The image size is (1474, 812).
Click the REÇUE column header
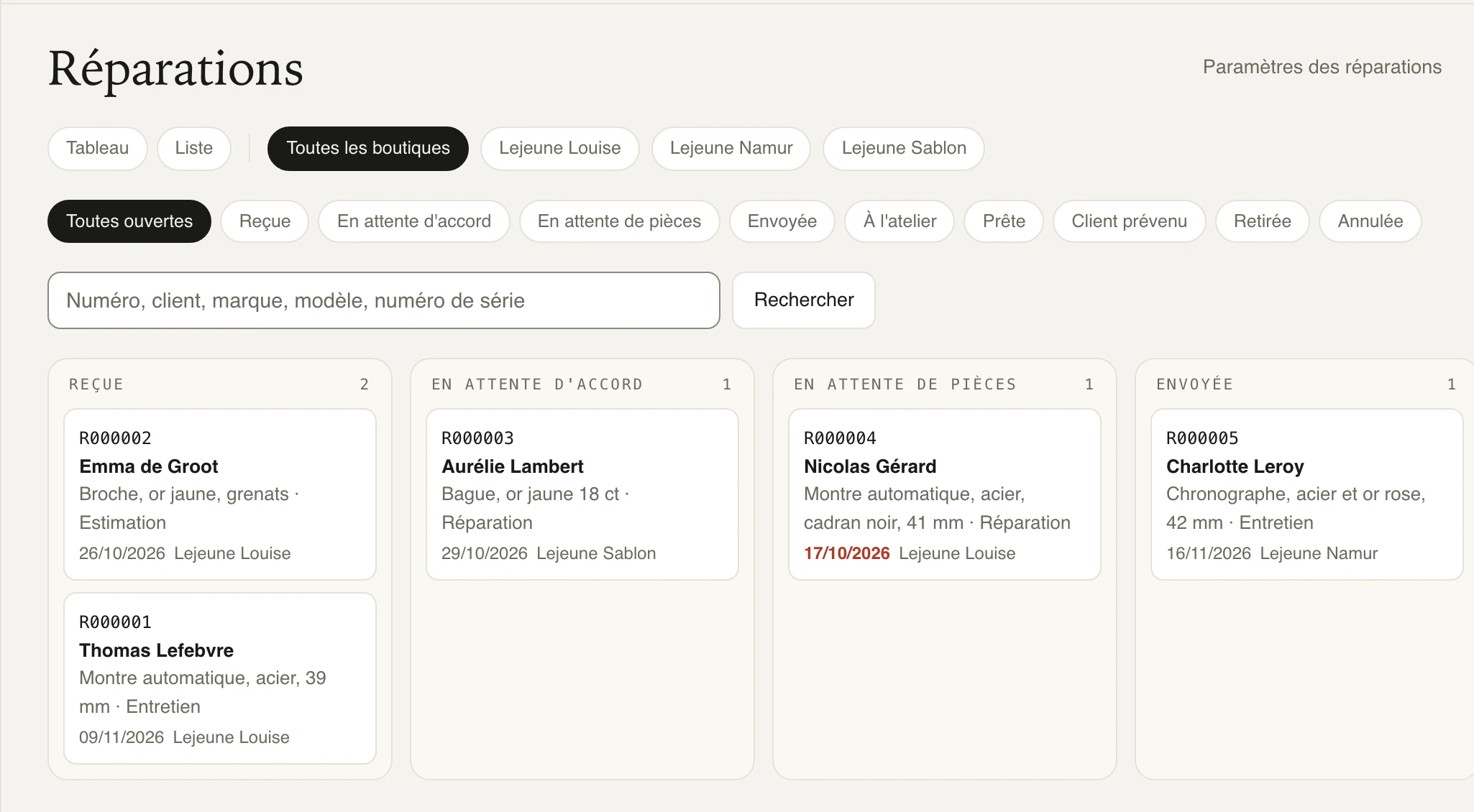click(96, 384)
